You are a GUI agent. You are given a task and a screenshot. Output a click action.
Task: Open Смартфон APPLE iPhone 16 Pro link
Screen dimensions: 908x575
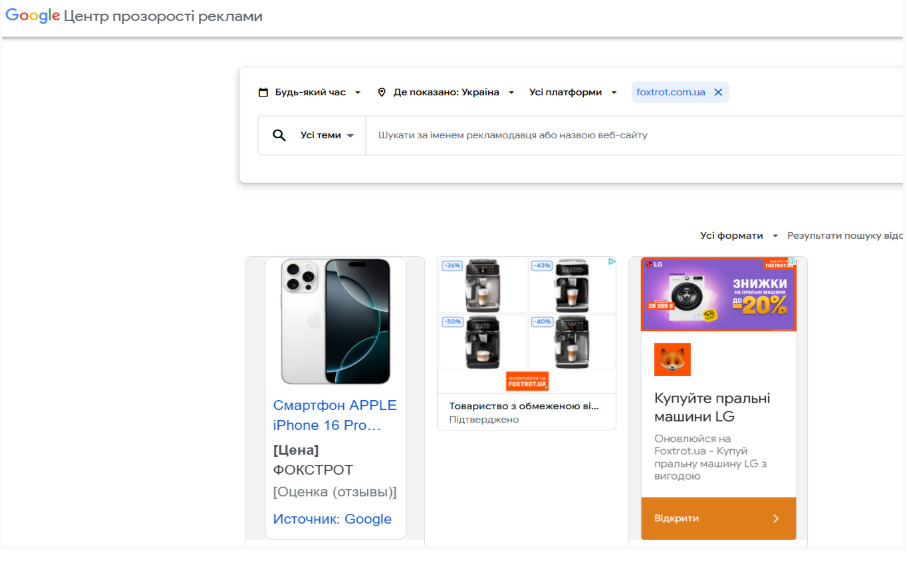pos(335,415)
